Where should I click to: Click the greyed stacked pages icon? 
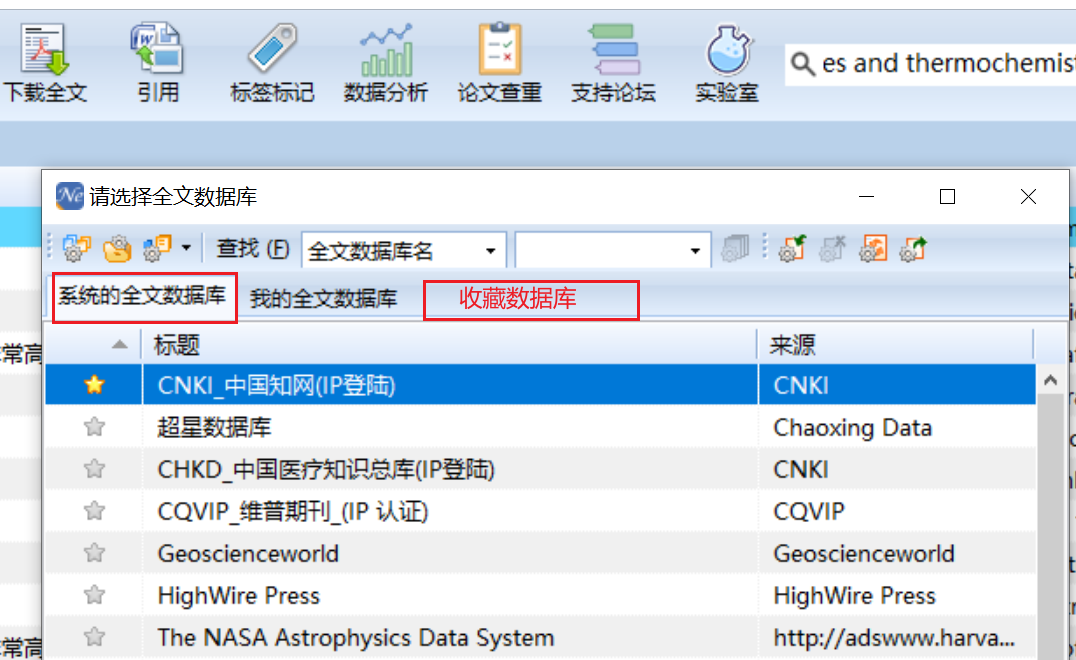(734, 248)
